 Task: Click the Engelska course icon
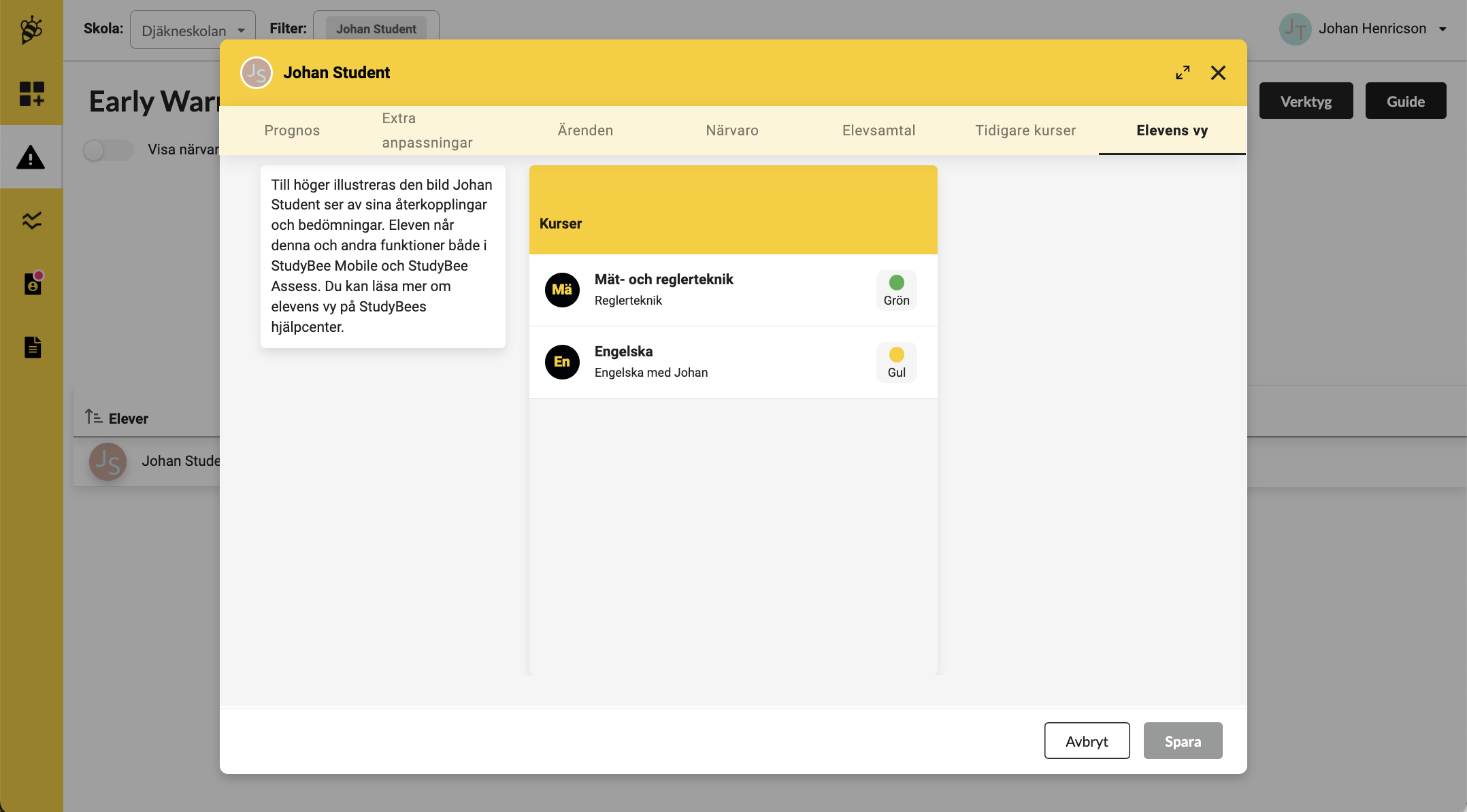click(x=561, y=362)
